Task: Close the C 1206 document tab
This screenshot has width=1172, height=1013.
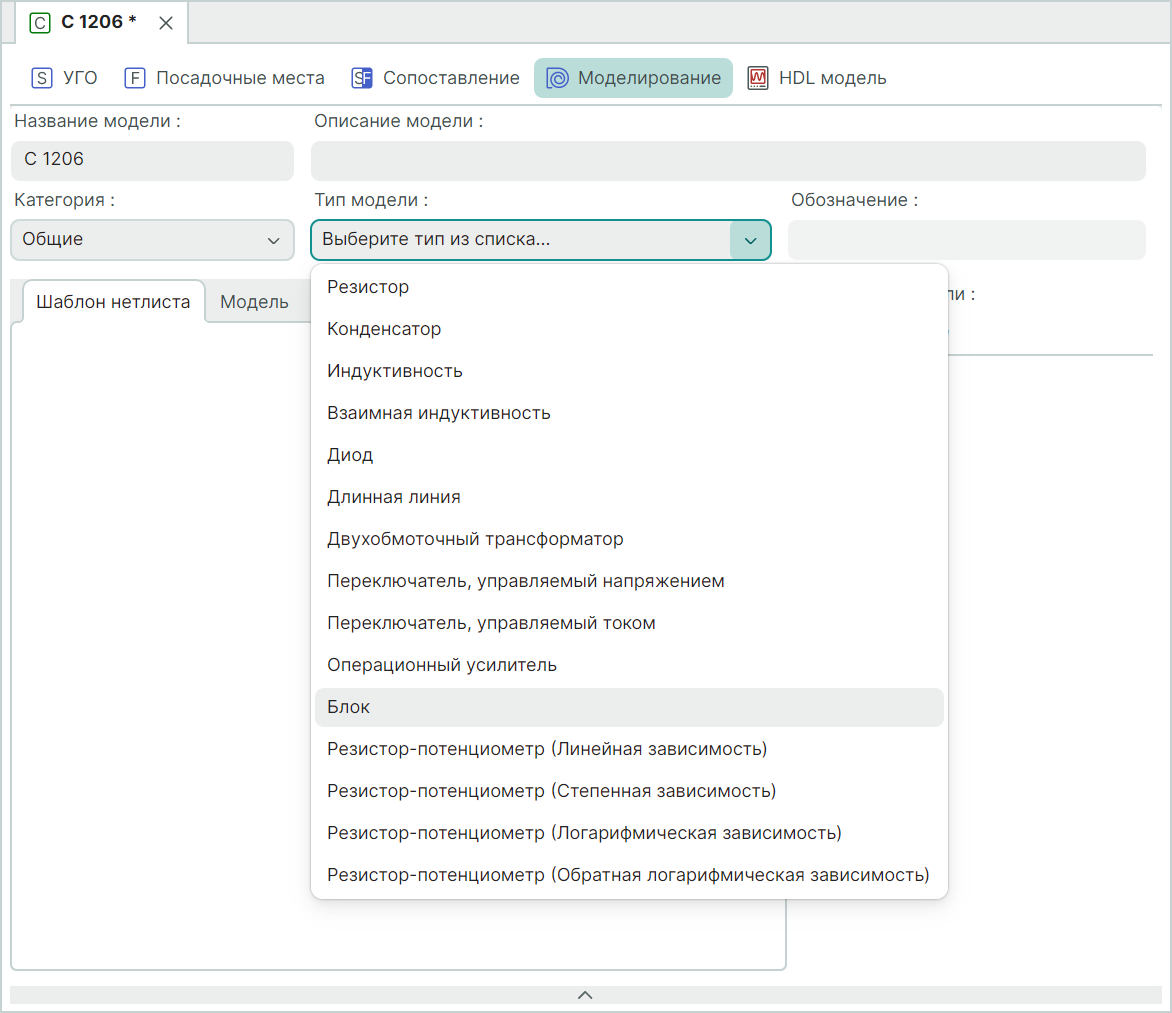Action: [166, 23]
